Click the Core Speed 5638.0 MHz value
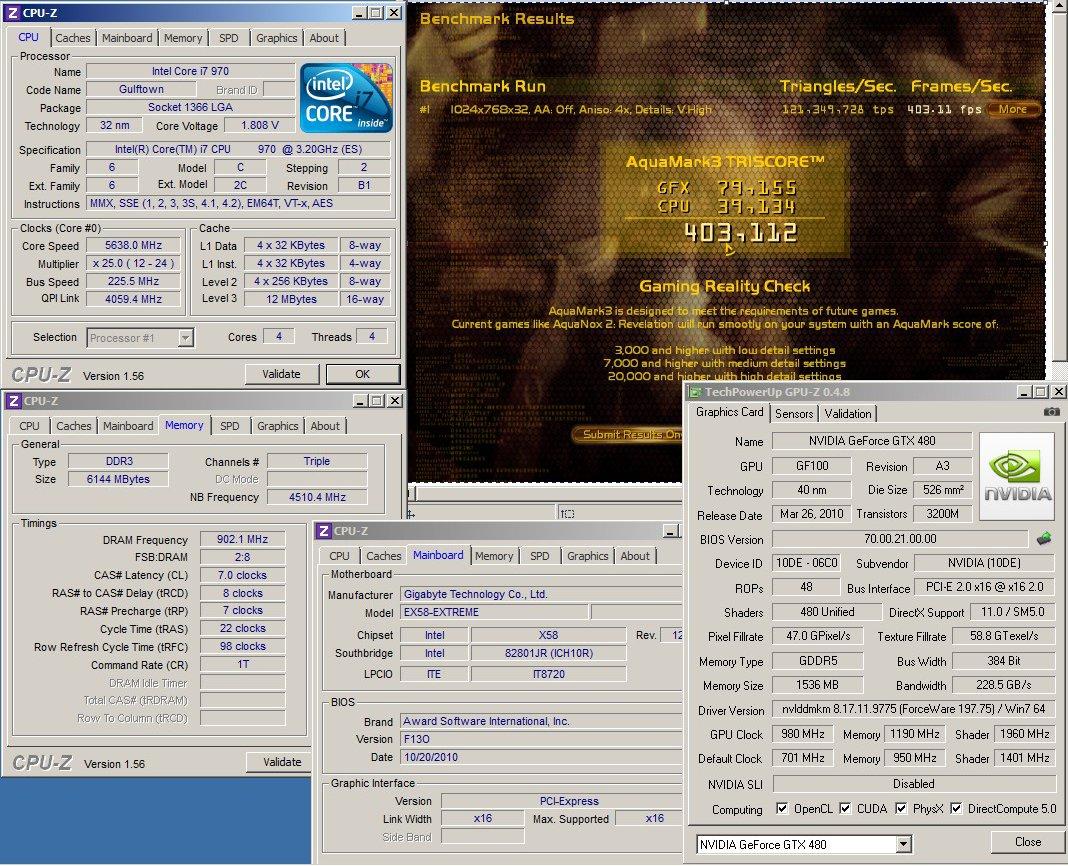This screenshot has height=866, width=1068. pyautogui.click(x=134, y=245)
